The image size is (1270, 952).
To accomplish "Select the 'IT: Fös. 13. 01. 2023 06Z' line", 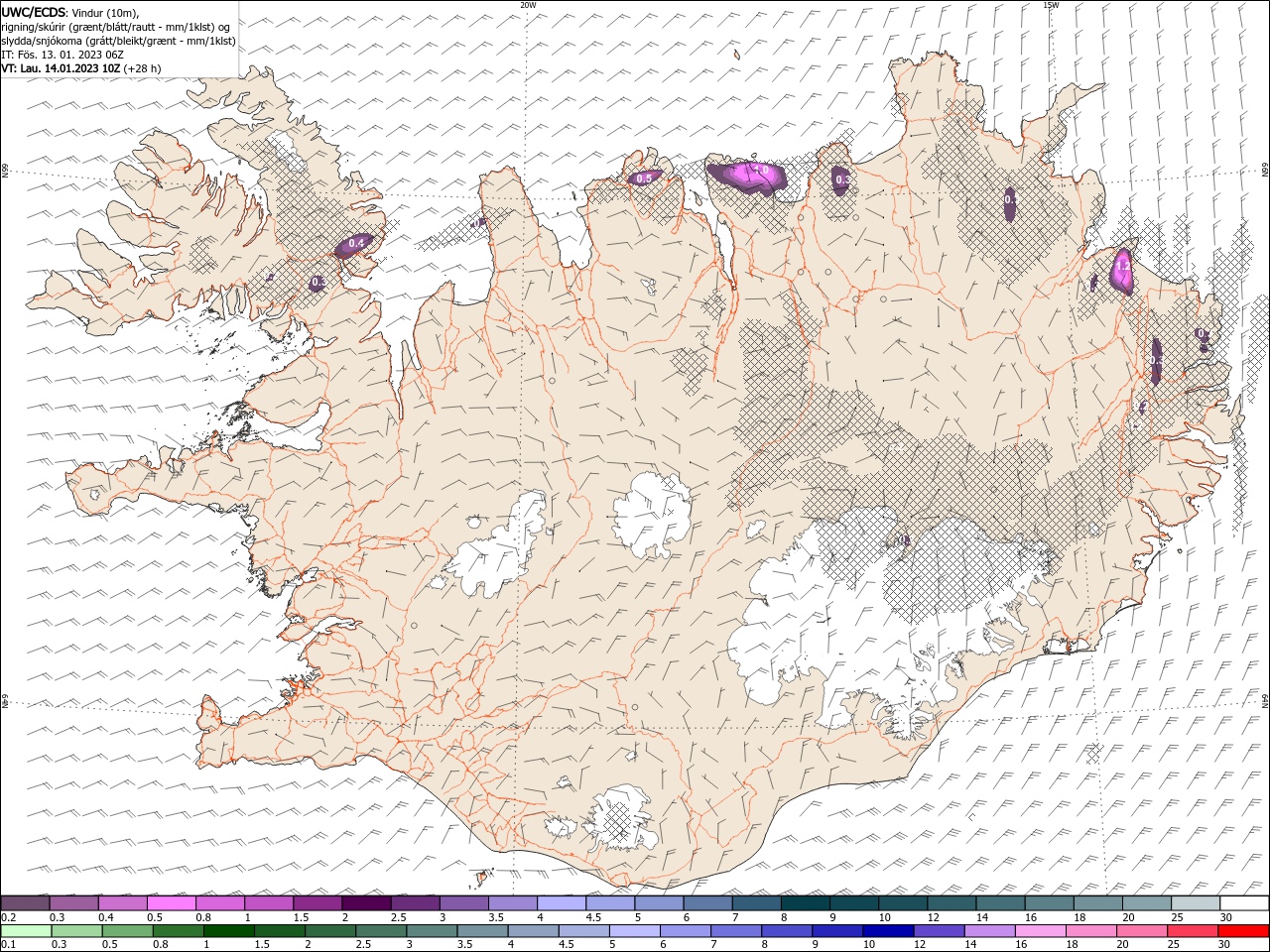I will pos(63,55).
